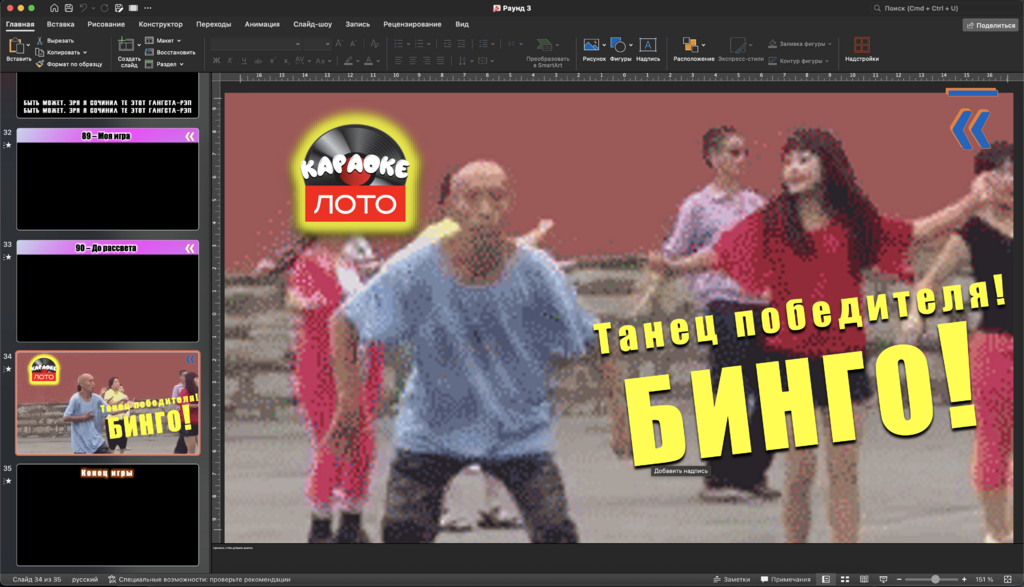
Task: Click zoom in plus icon
Action: (x=964, y=579)
